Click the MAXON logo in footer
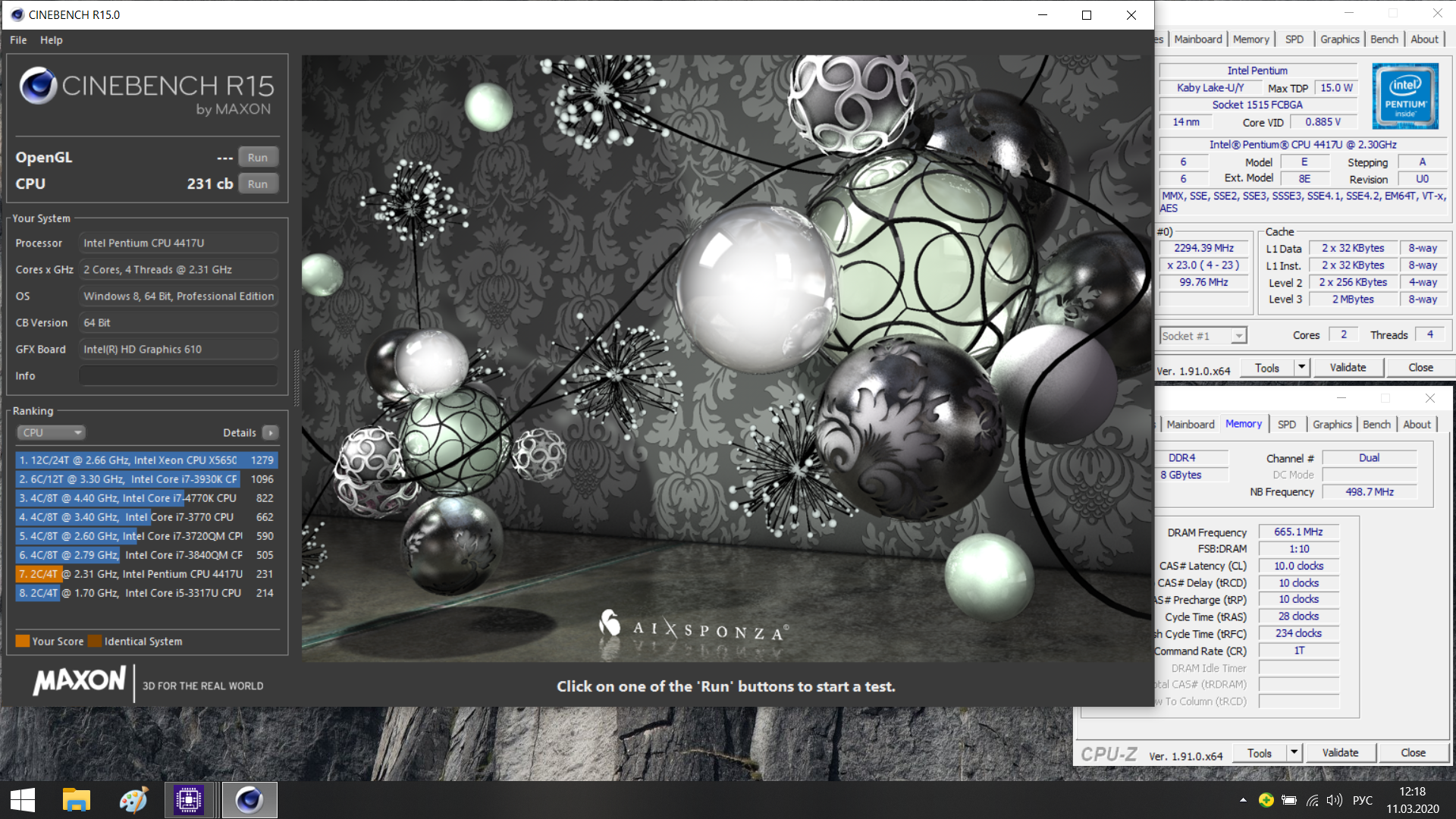This screenshot has height=819, width=1456. 80,680
